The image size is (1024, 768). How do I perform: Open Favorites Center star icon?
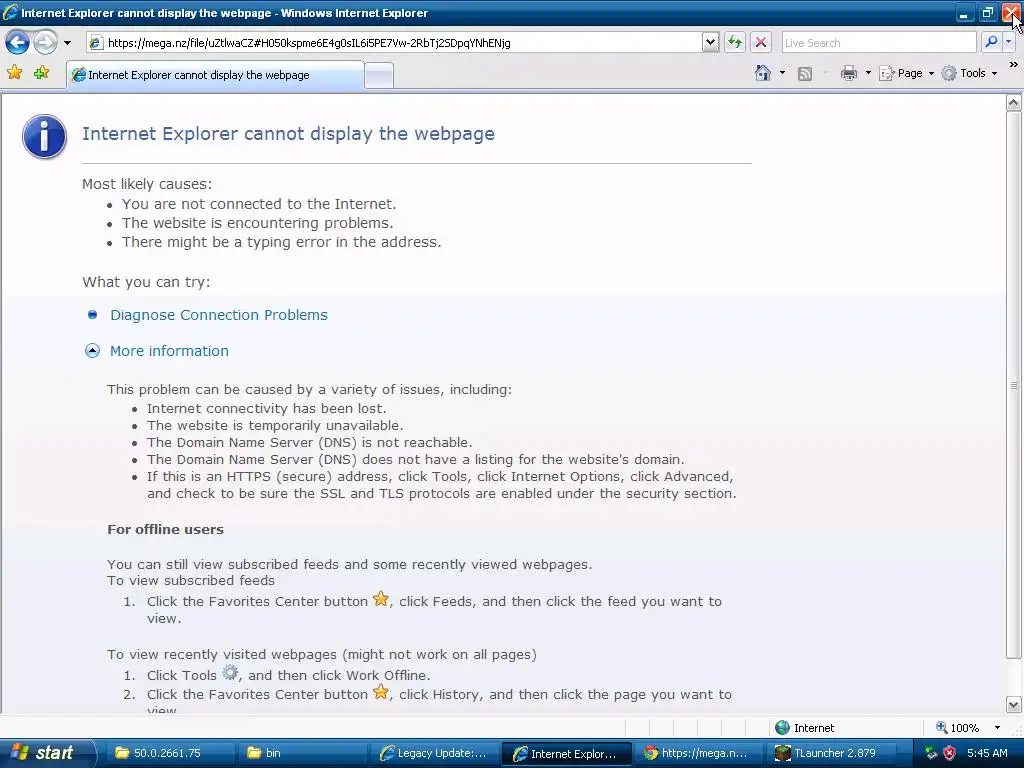14,72
